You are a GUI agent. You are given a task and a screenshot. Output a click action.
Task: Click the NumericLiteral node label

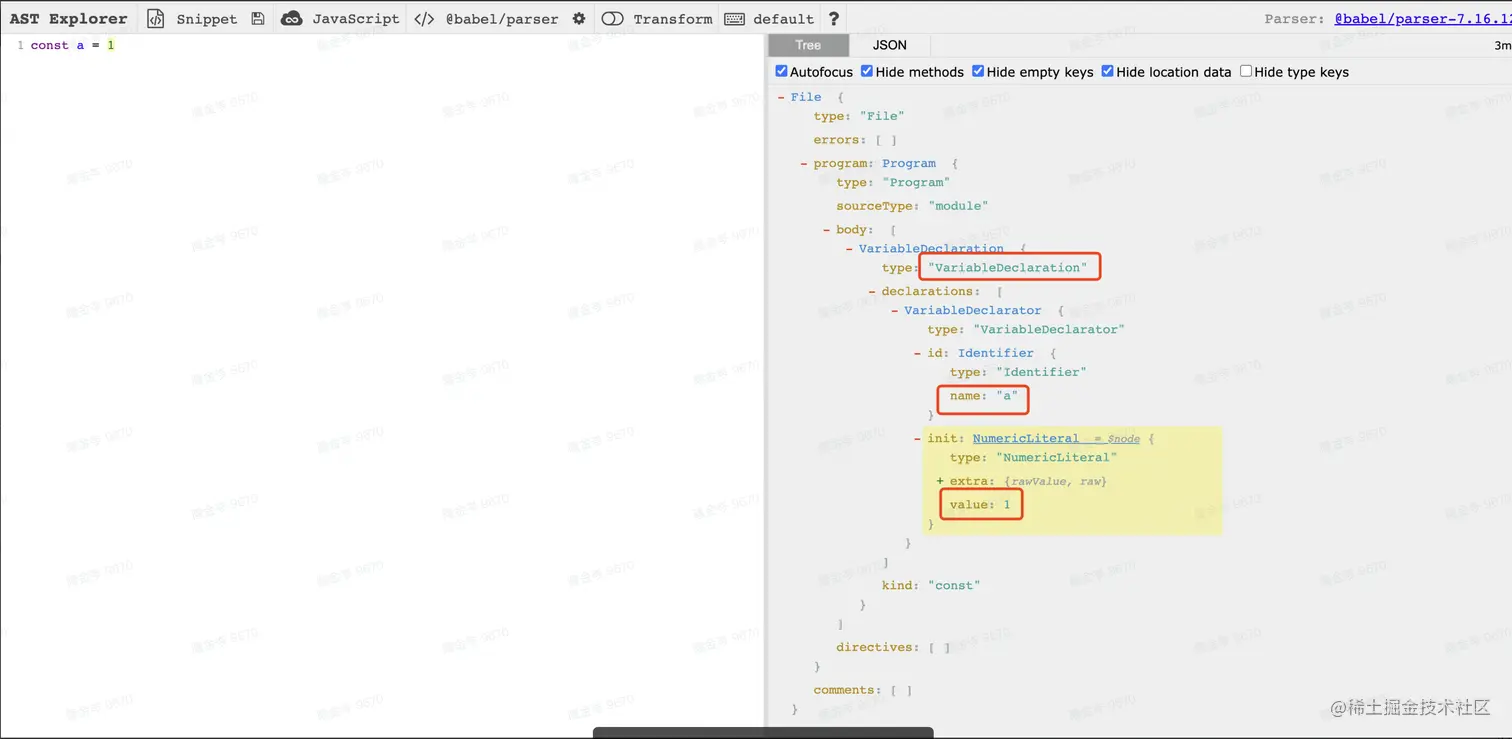pyautogui.click(x=1026, y=438)
